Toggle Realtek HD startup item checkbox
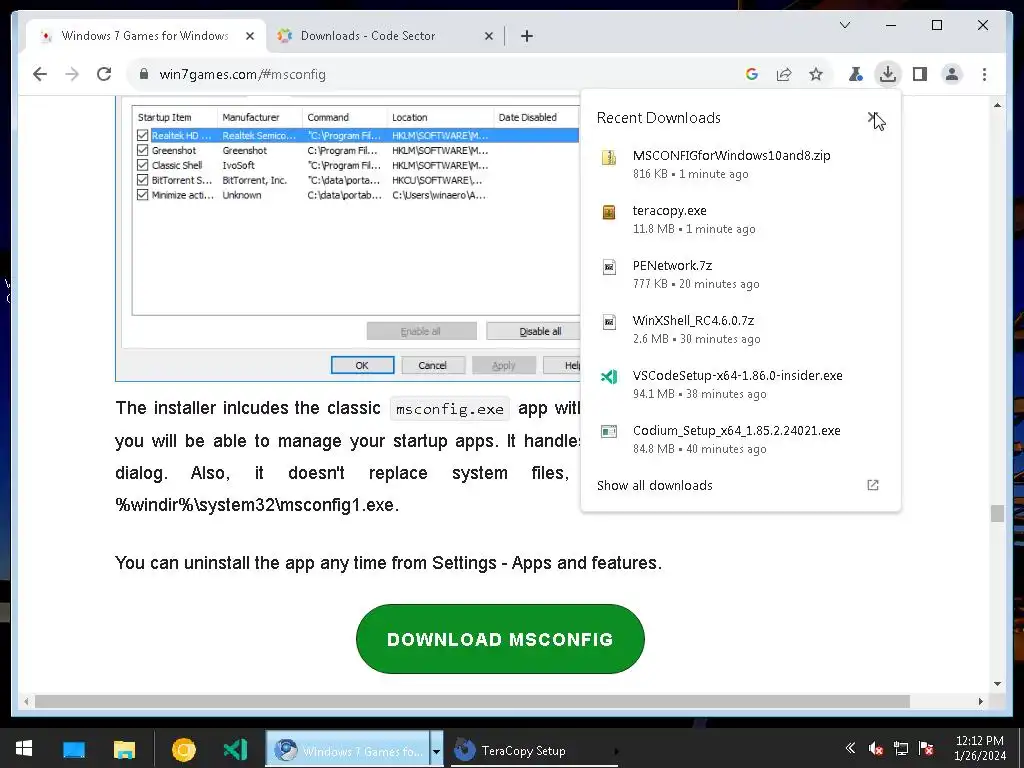The image size is (1024, 768). 142,135
